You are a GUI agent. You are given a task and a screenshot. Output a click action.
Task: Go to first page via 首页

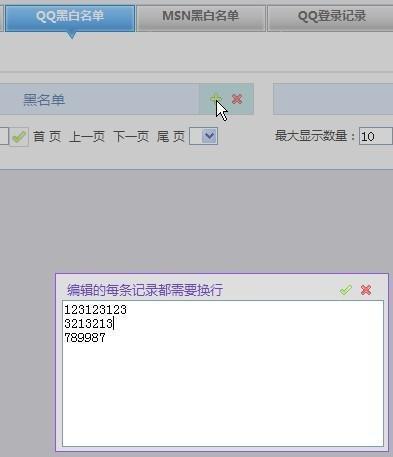click(47, 137)
